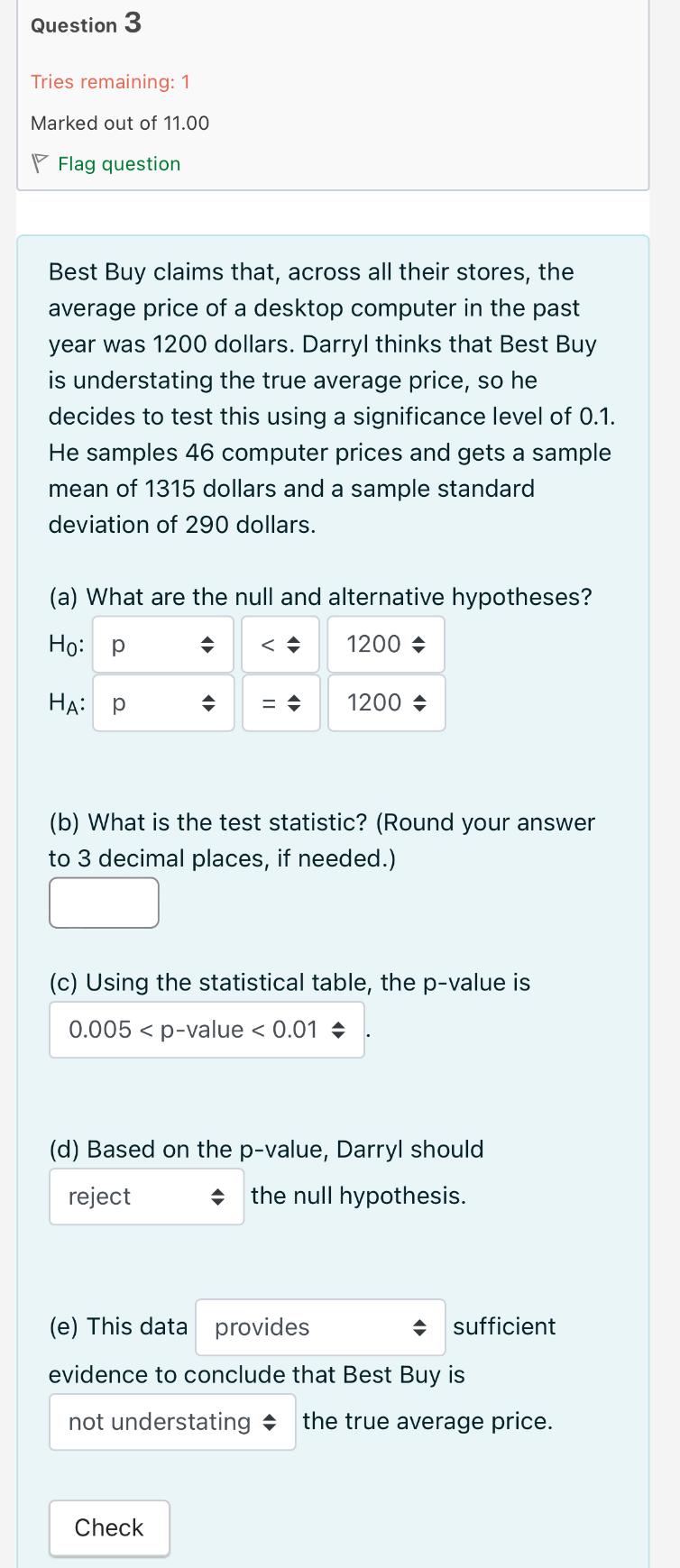
Task: Click the arrows icon on the provides selector
Action: [419, 1326]
